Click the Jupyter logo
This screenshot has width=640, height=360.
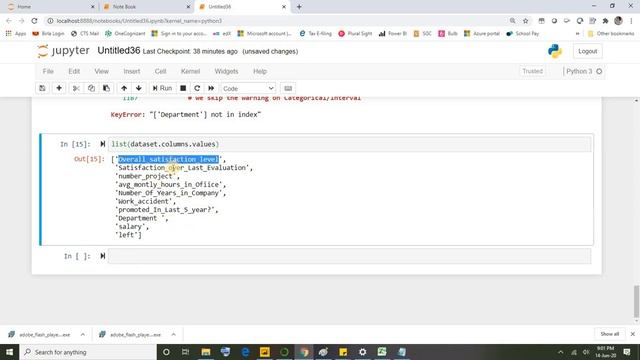[63, 51]
